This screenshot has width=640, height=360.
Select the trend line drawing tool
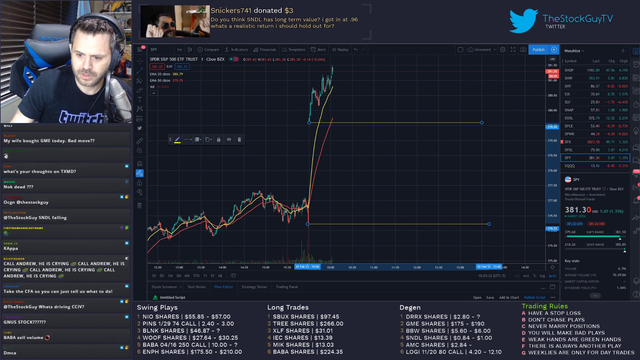pyautogui.click(x=140, y=71)
